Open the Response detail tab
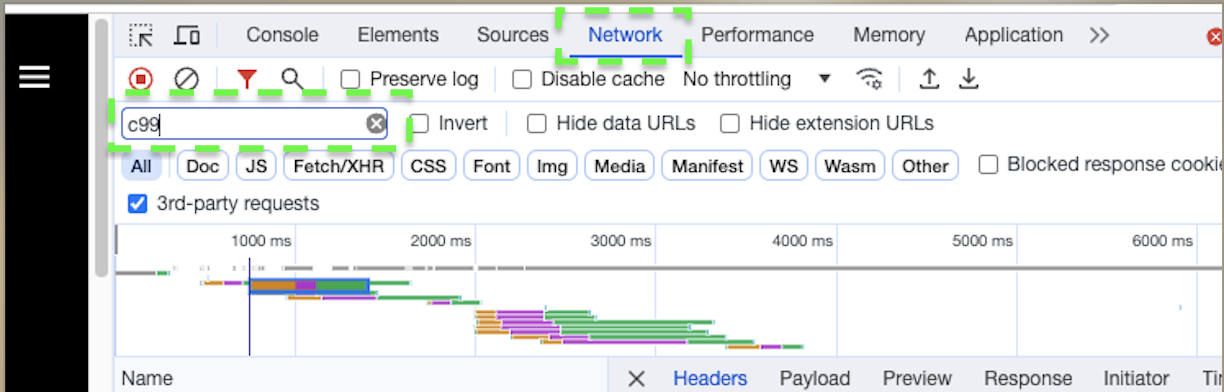This screenshot has height=392, width=1224. coord(1028,379)
